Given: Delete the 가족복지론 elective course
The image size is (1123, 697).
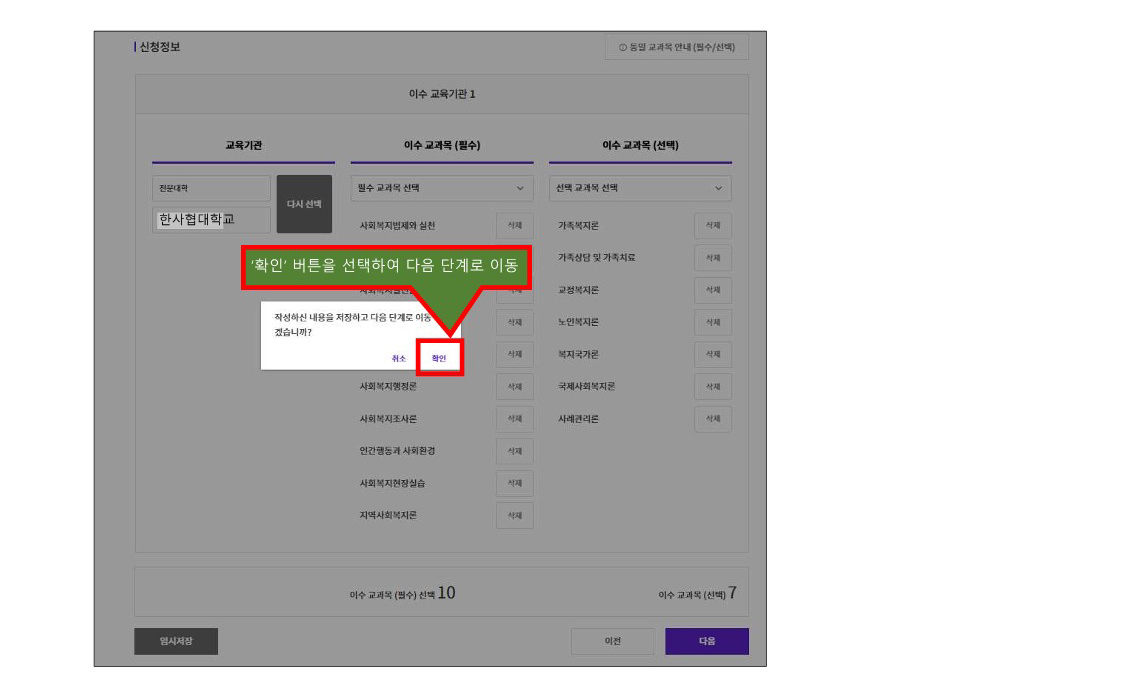Looking at the screenshot, I should [x=713, y=226].
